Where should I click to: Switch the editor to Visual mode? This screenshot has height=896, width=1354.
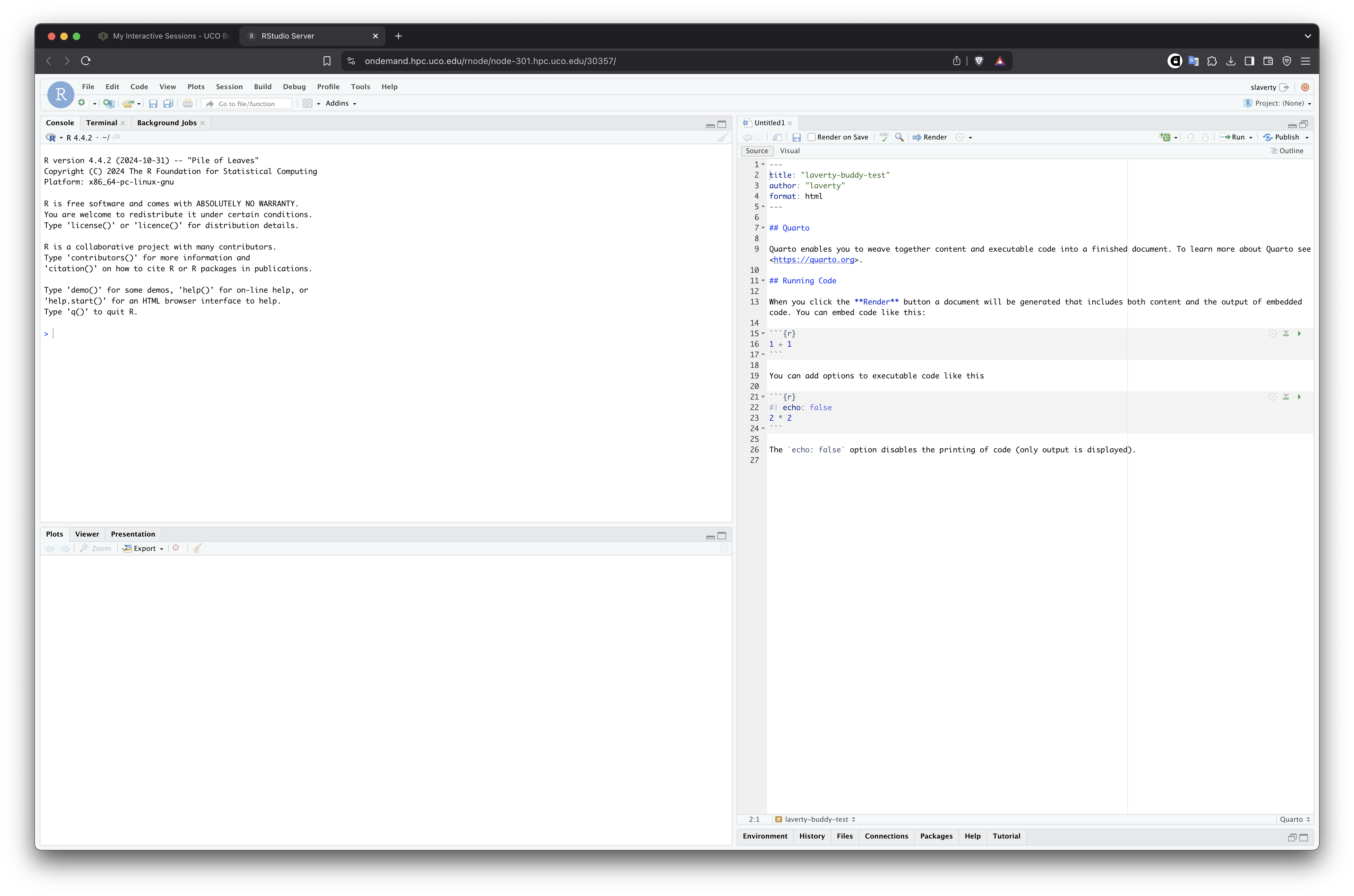(789, 151)
